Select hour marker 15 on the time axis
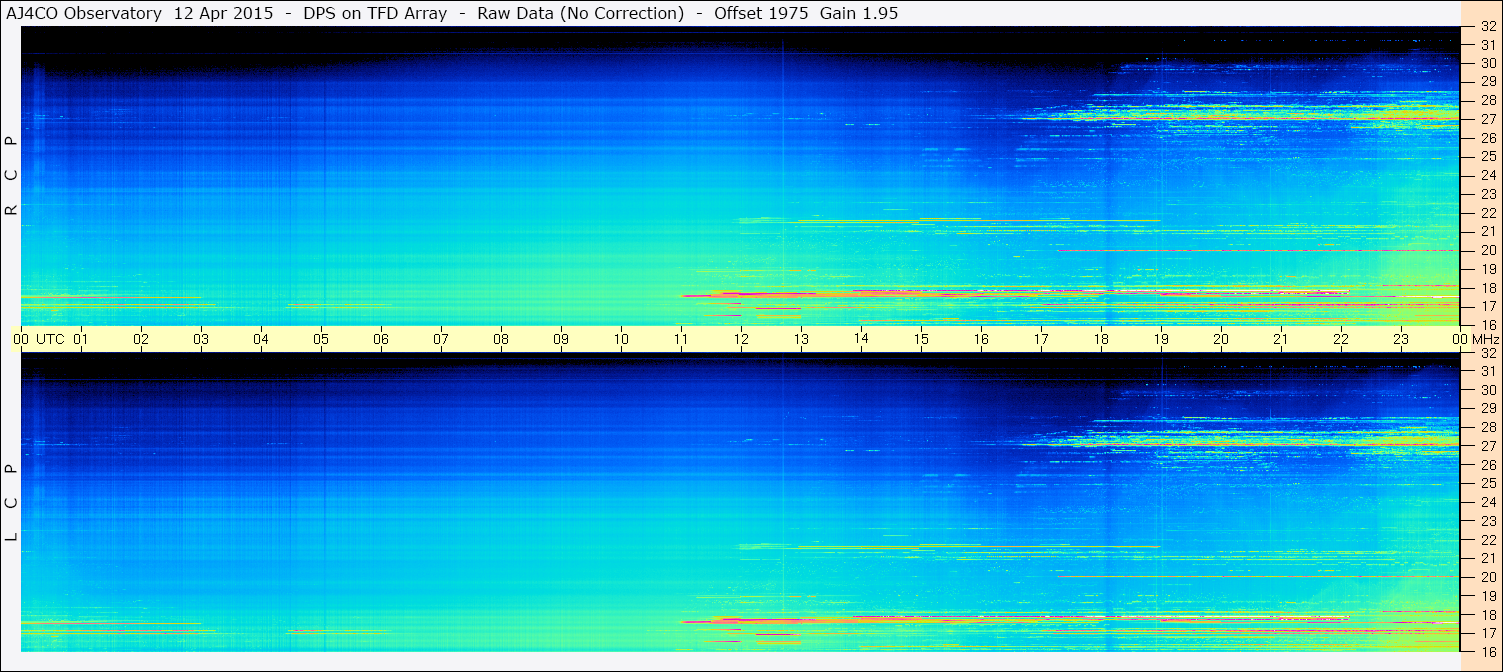 921,339
